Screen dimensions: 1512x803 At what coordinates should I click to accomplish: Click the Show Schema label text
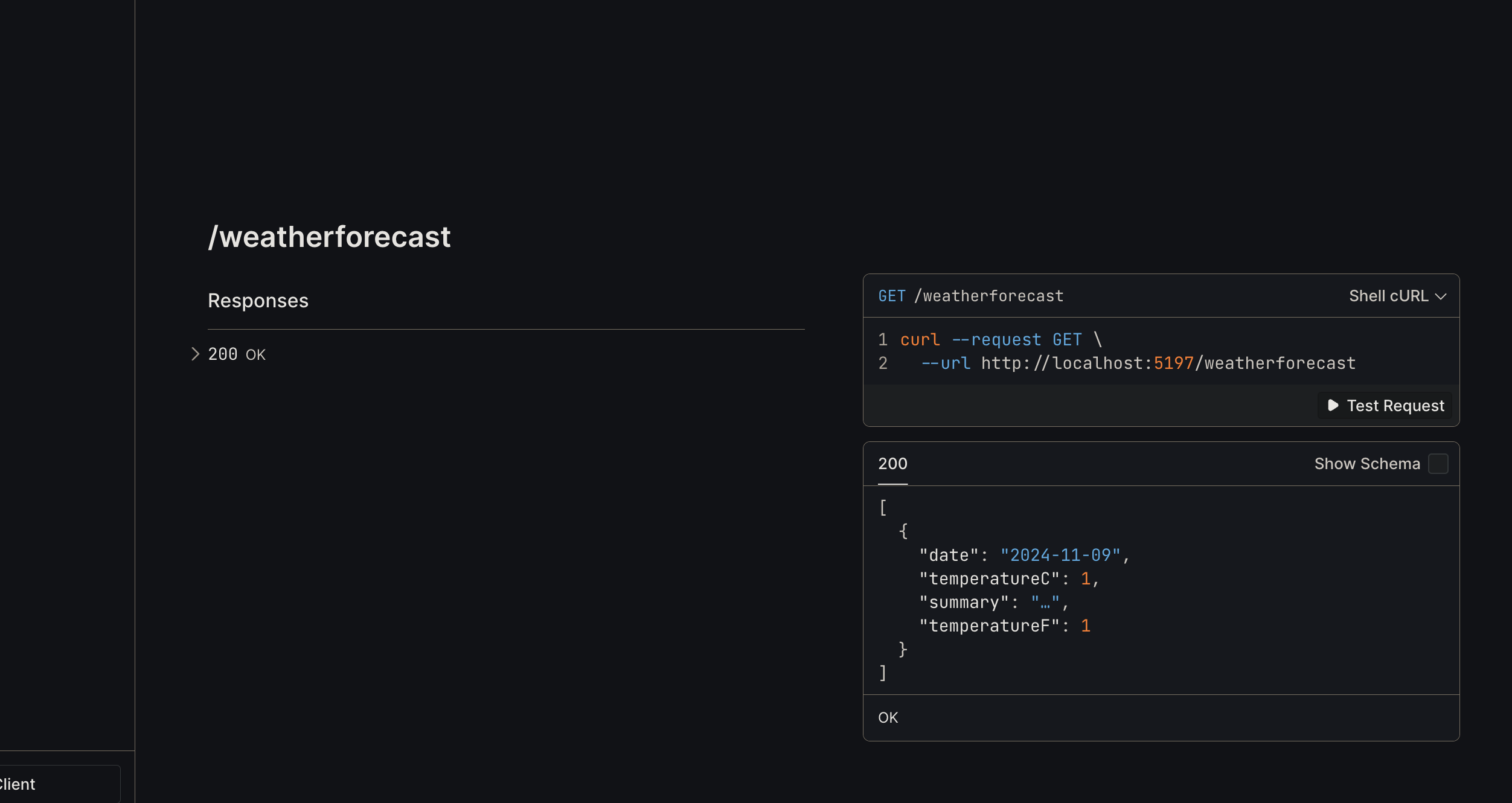1367,464
